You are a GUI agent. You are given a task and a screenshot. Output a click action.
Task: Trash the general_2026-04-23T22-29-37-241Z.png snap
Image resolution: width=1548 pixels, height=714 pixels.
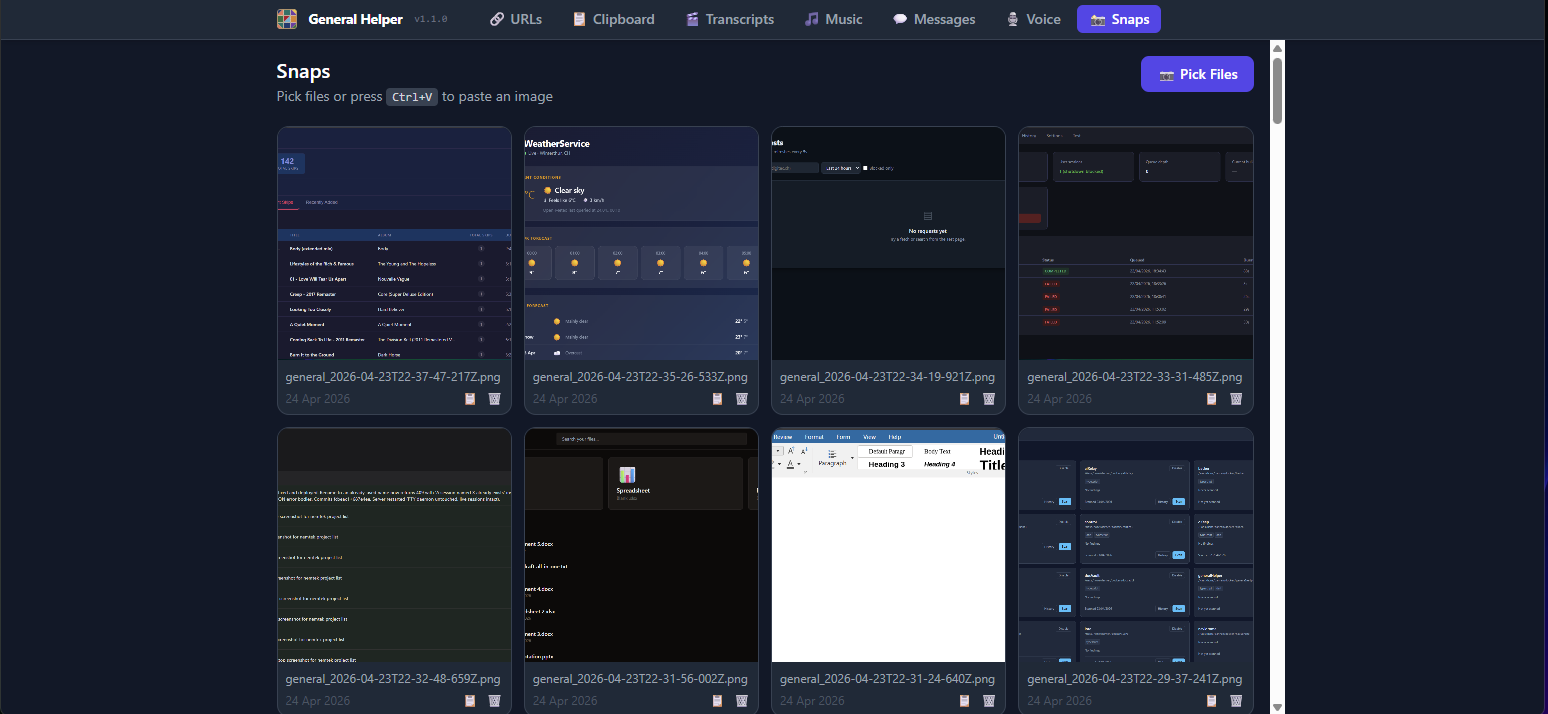pos(1236,701)
